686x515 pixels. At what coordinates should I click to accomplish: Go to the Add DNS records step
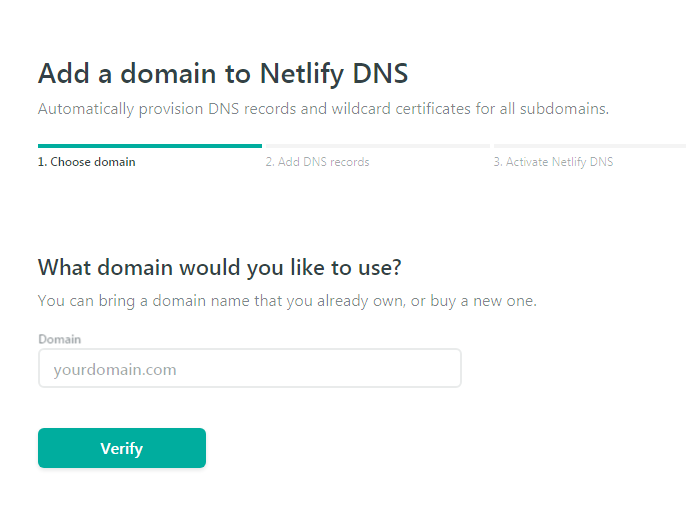pos(317,162)
